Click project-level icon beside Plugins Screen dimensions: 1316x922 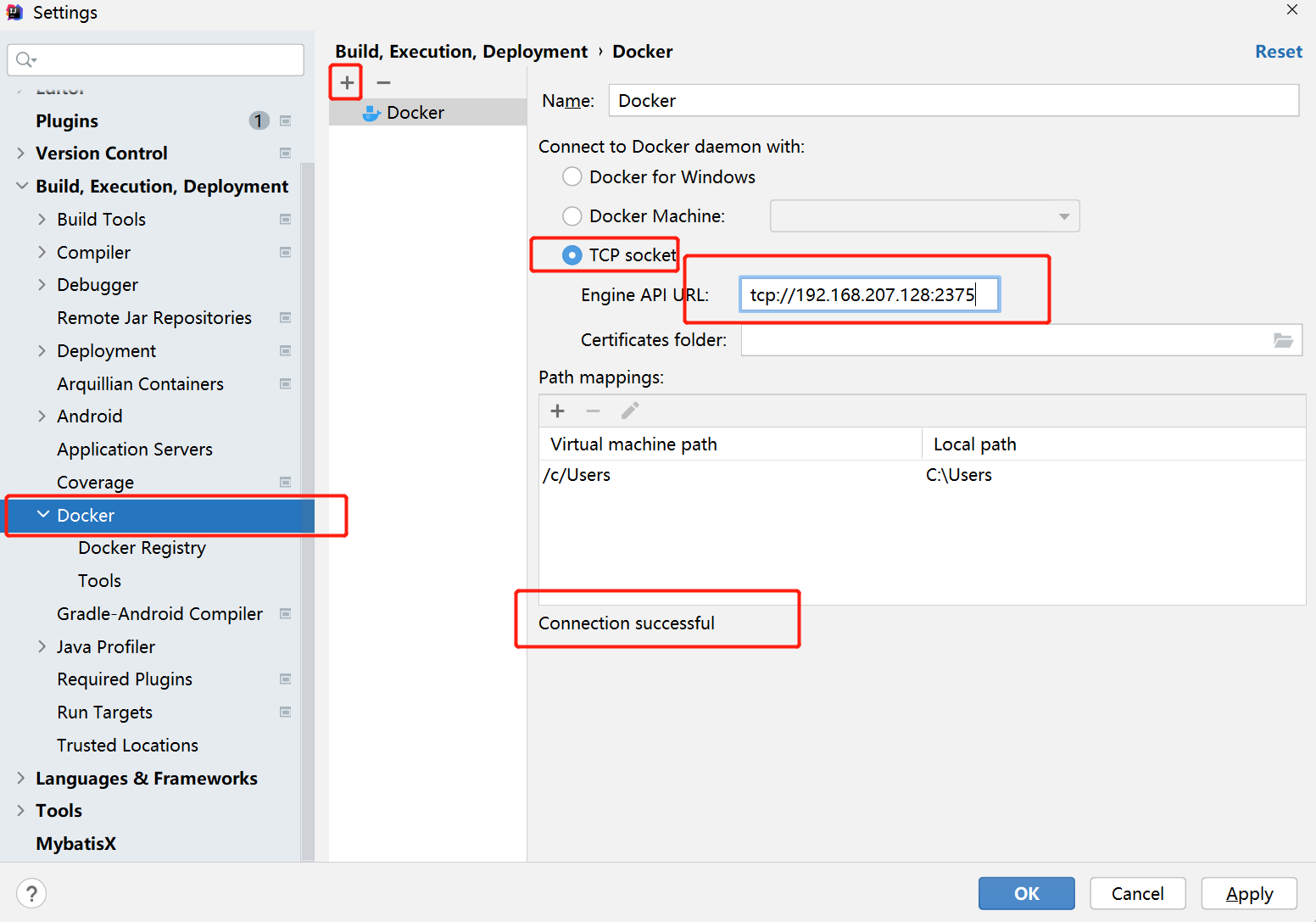coord(286,120)
